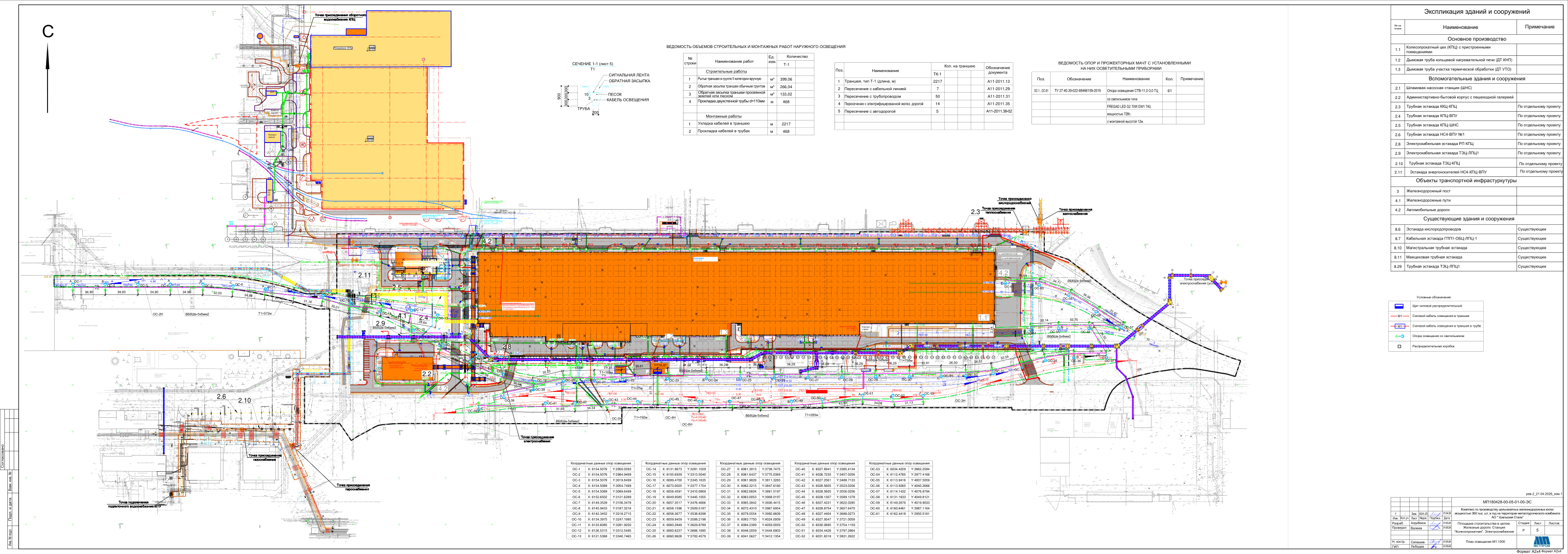Click the lighting pole with luminaire legend symbol
Image resolution: width=1568 pixels, height=554 pixels.
1399,336
